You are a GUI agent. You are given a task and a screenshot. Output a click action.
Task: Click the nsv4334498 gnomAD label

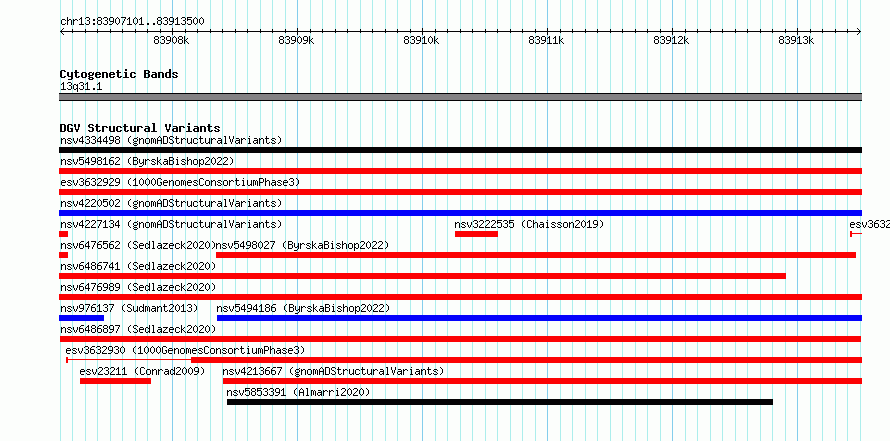point(171,140)
